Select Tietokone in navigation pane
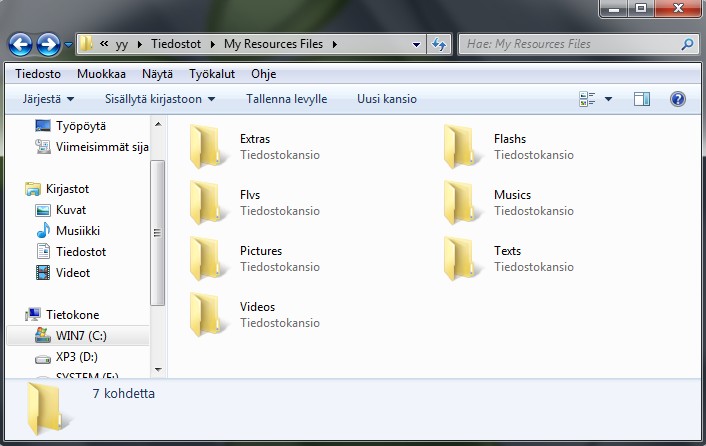The width and height of the screenshot is (706, 446). pyautogui.click(x=72, y=315)
